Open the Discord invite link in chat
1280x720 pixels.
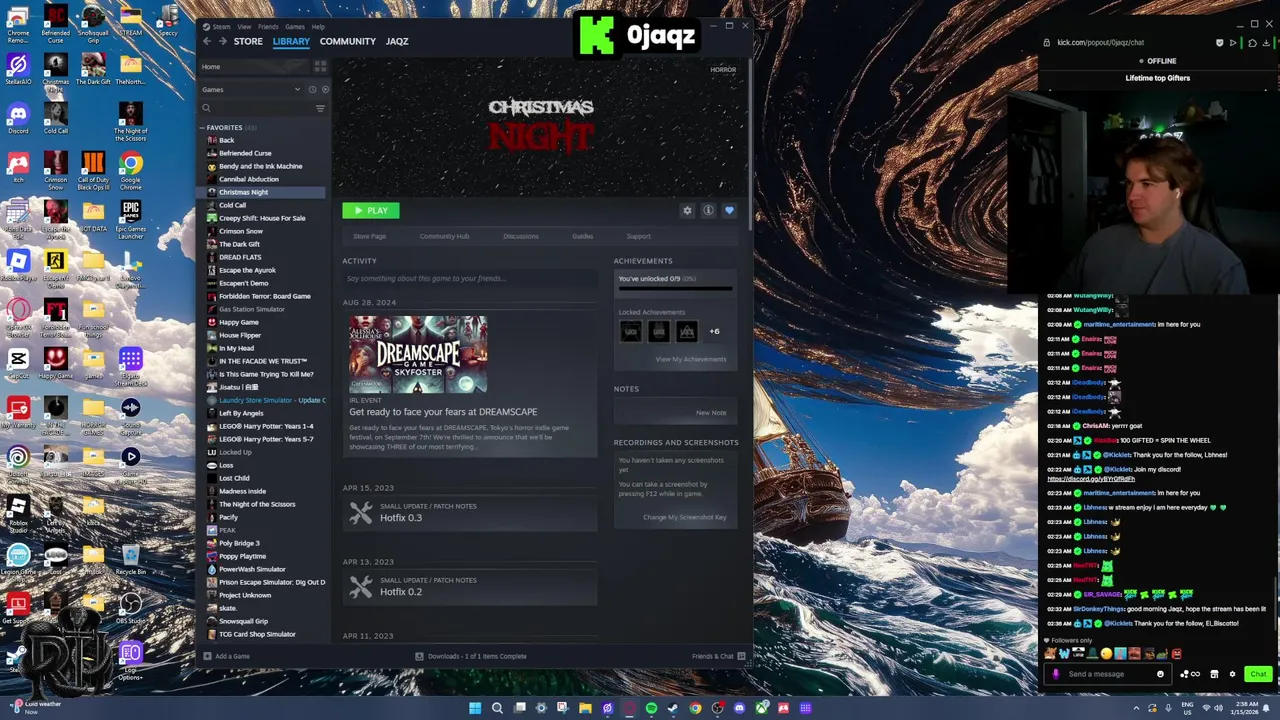pyautogui.click(x=1091, y=479)
